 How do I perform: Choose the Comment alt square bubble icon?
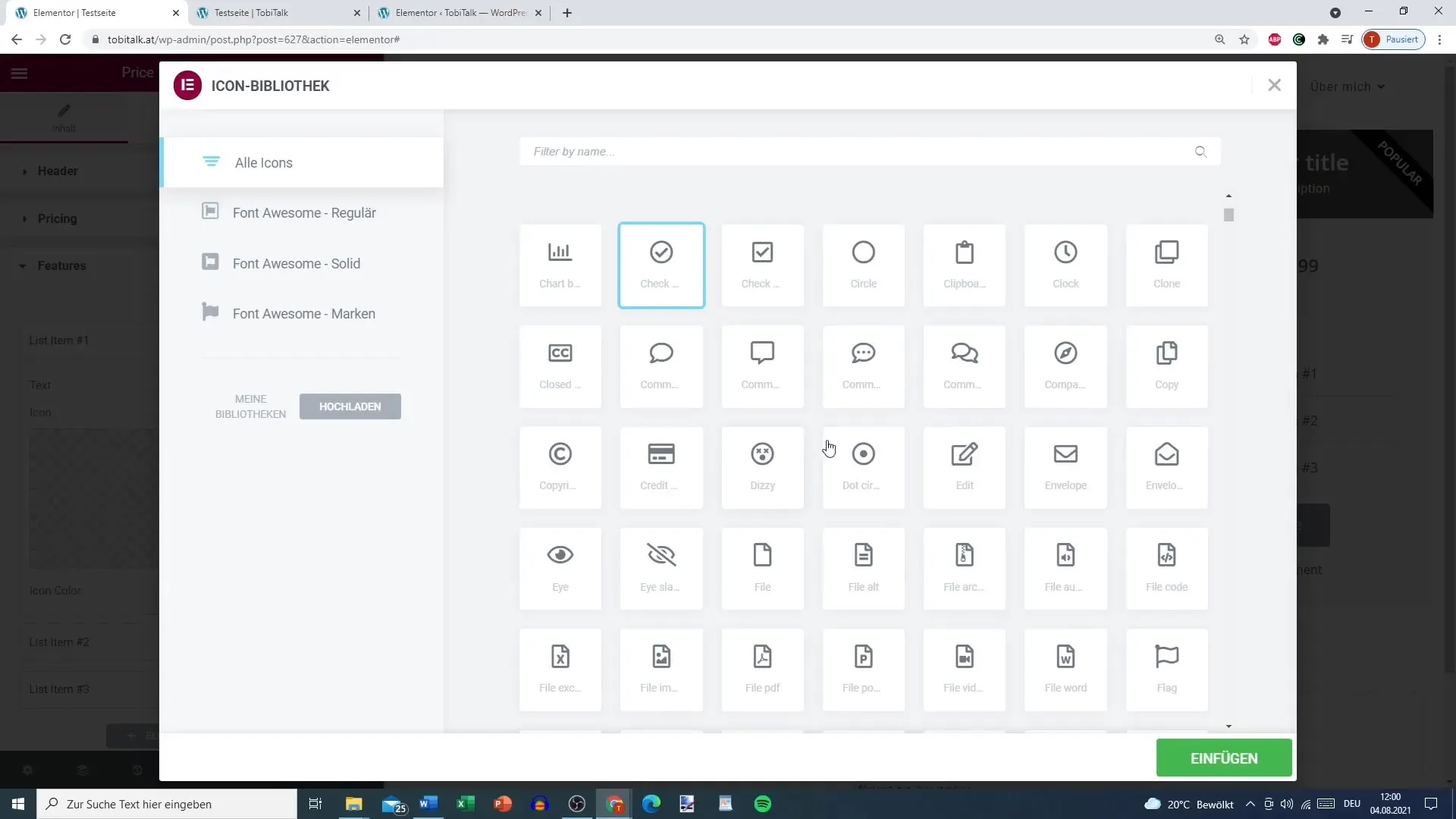click(762, 366)
